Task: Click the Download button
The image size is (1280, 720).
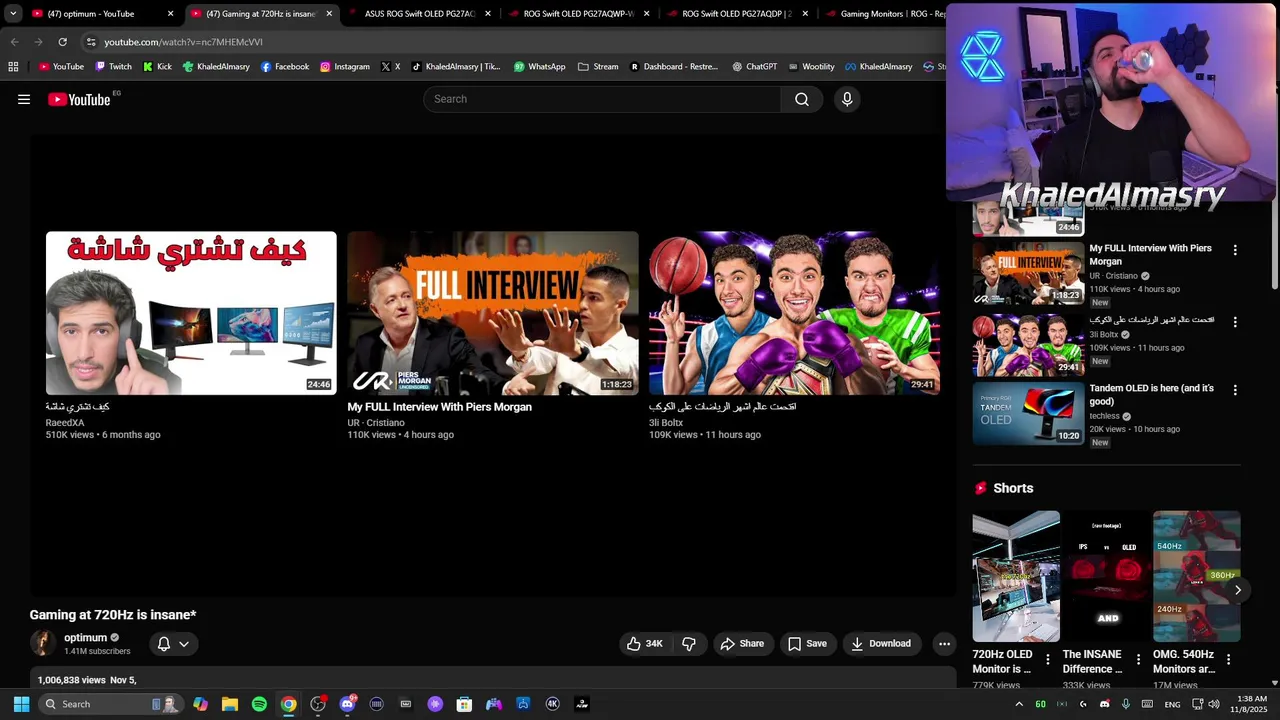Action: pyautogui.click(x=881, y=644)
